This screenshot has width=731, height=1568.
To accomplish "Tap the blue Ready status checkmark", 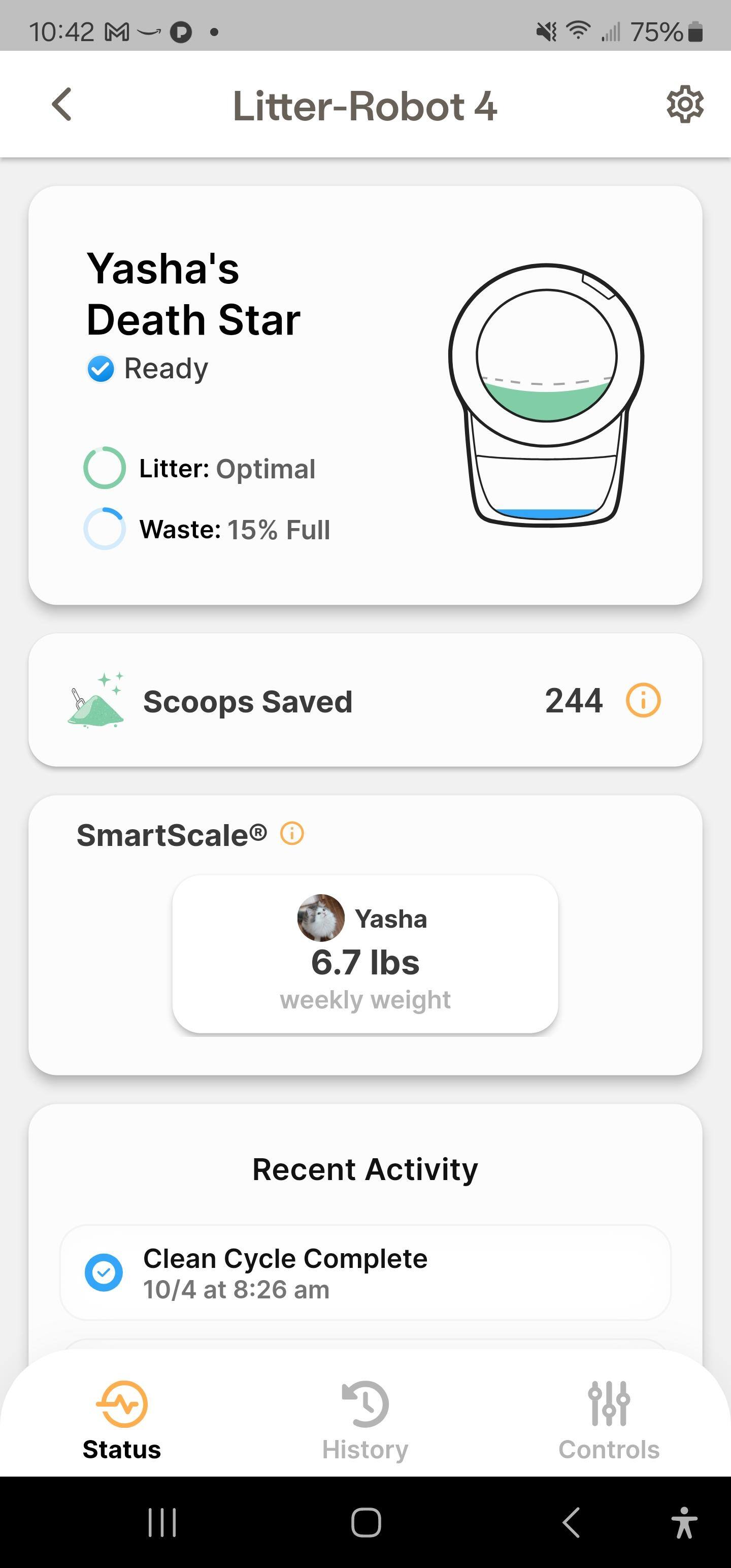I will tap(101, 368).
